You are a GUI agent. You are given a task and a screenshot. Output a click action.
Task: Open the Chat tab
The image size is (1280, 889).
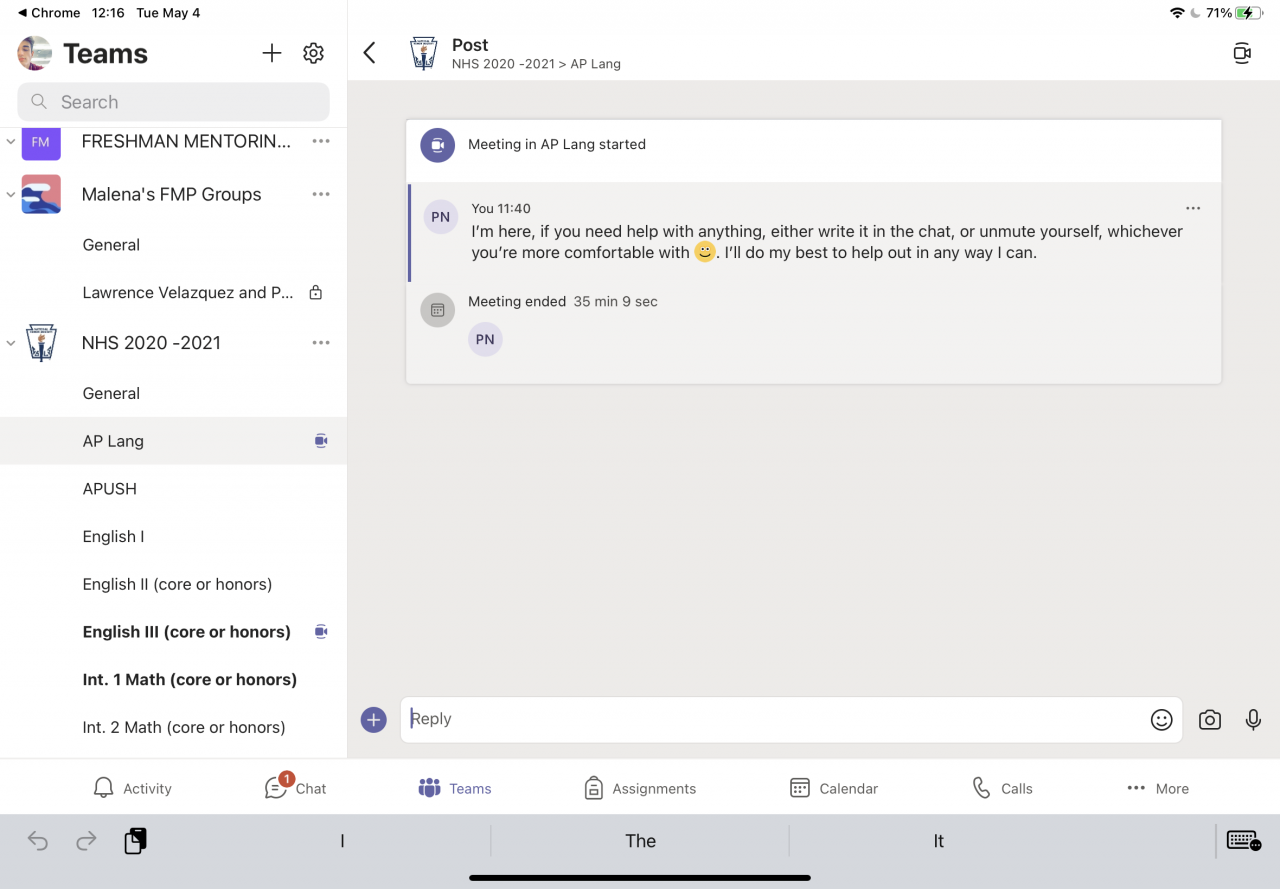click(296, 787)
